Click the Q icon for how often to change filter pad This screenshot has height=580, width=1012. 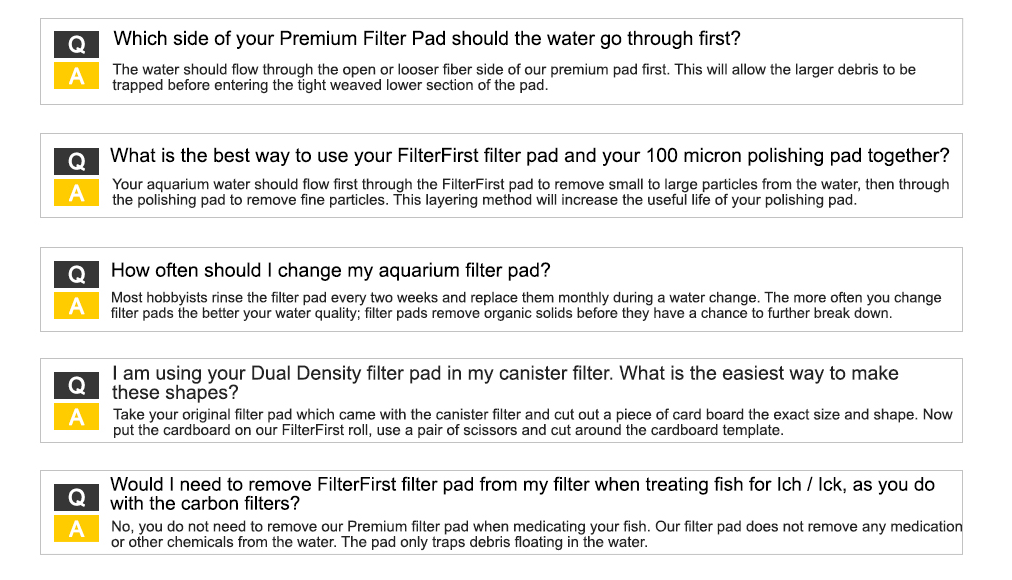pos(76,274)
